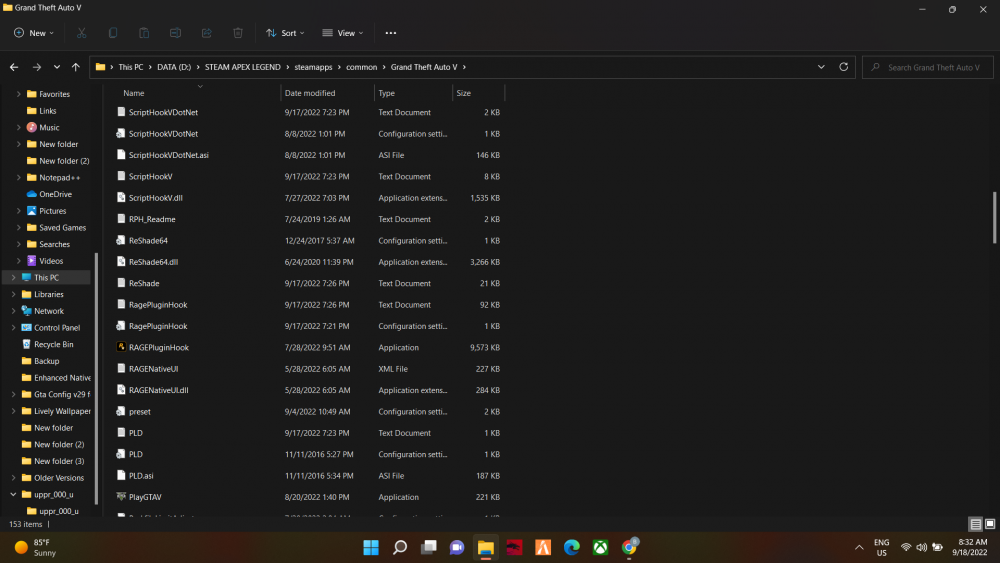The height and width of the screenshot is (563, 1000).
Task: Click steamapps in the address path
Action: coord(313,67)
